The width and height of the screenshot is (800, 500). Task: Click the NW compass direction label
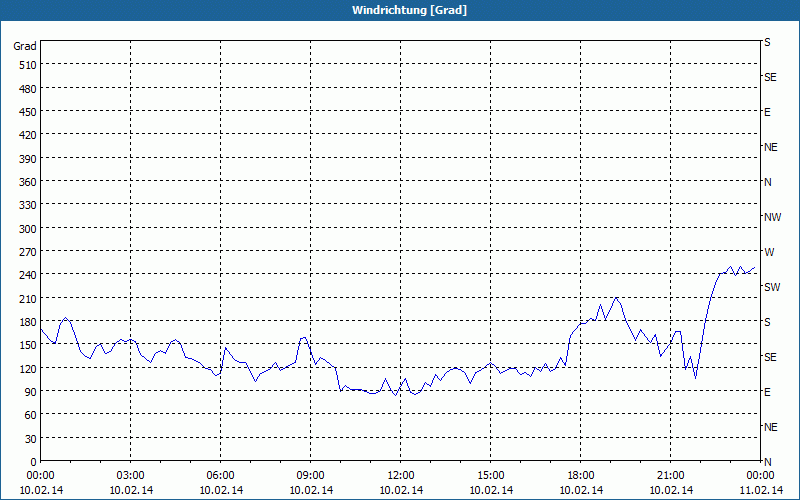(771, 217)
